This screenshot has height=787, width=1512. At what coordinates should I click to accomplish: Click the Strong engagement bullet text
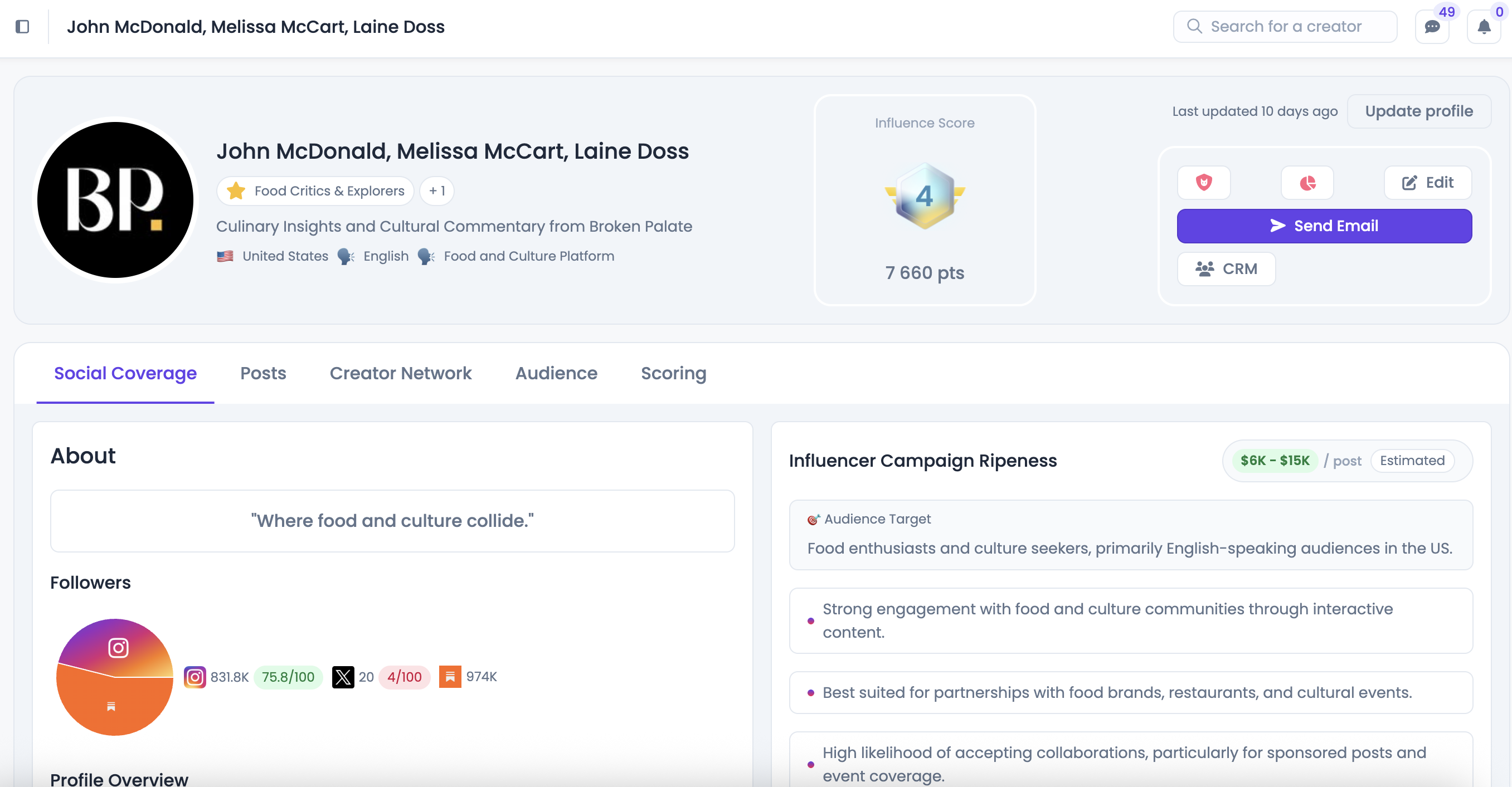[1107, 620]
